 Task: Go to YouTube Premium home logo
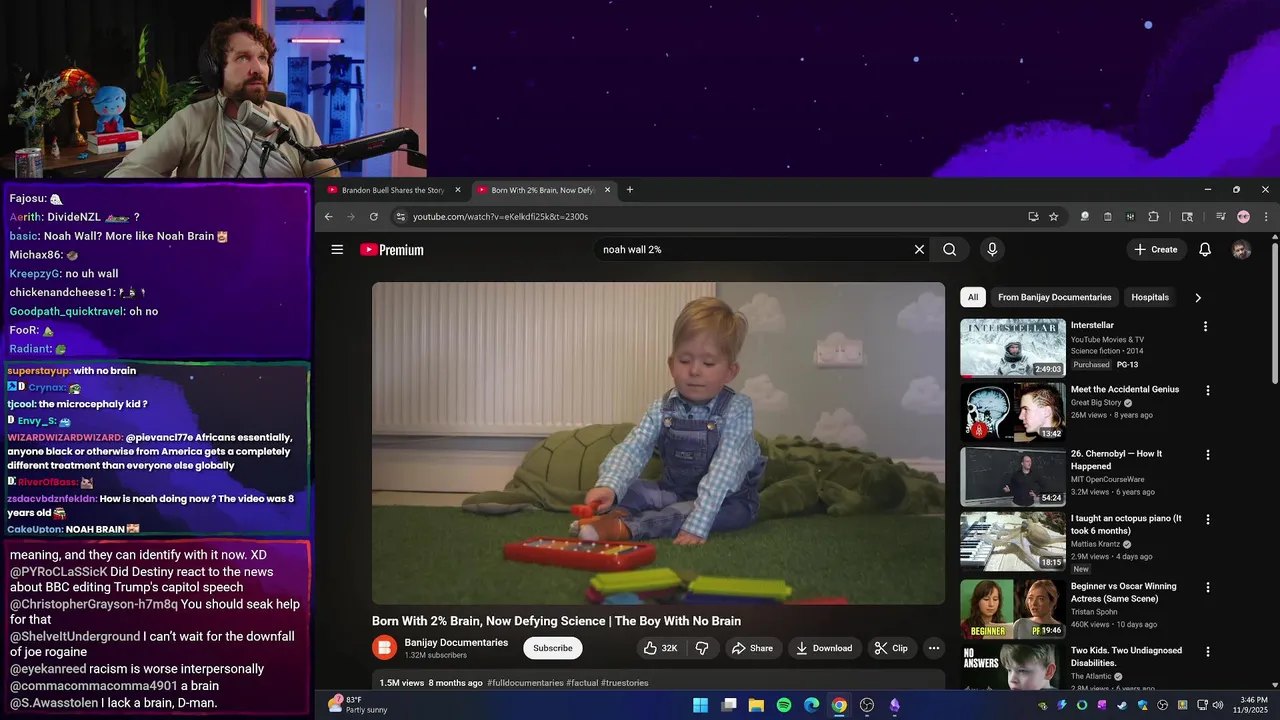pyautogui.click(x=392, y=250)
